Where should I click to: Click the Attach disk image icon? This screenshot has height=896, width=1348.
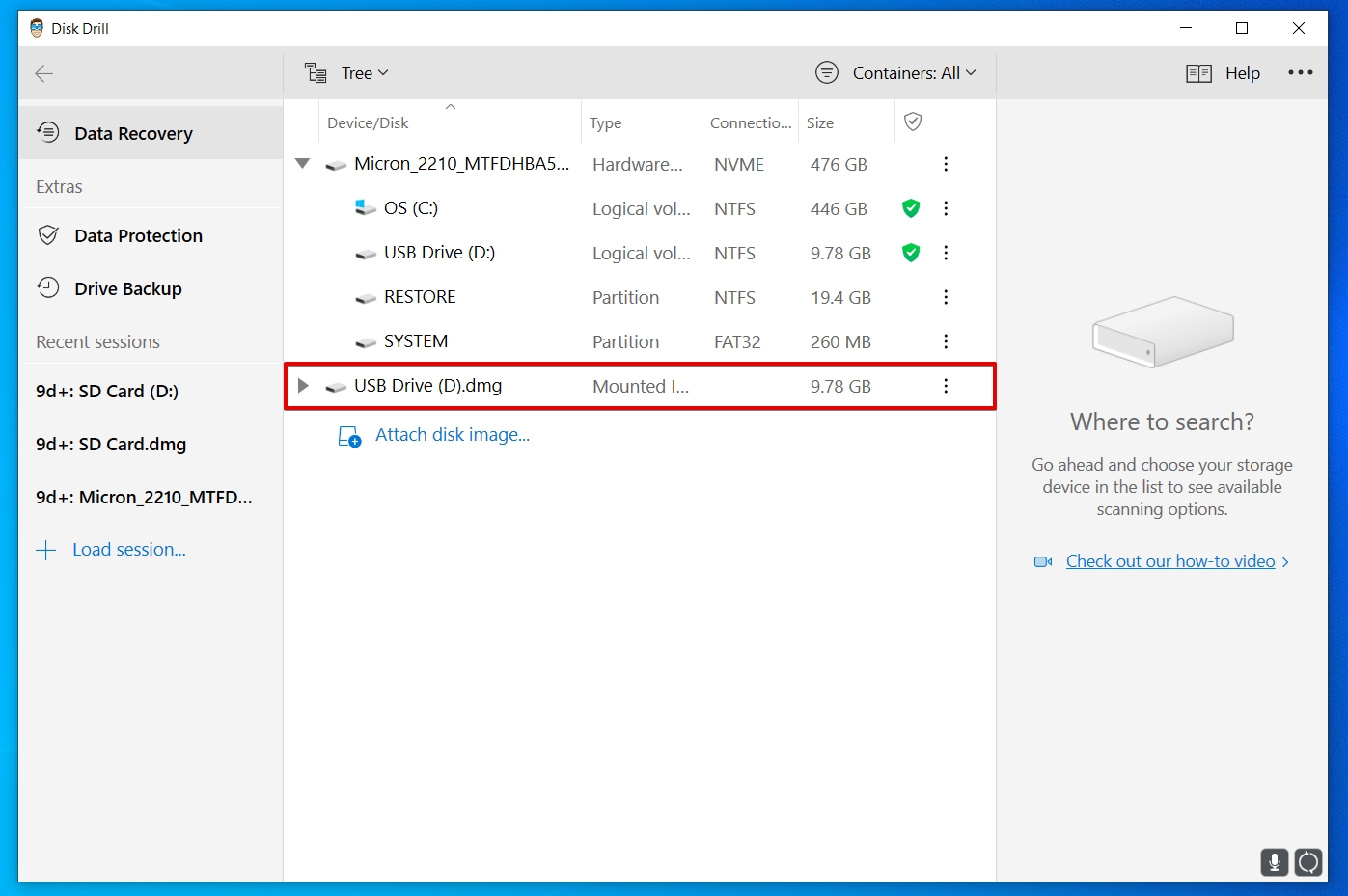349,437
